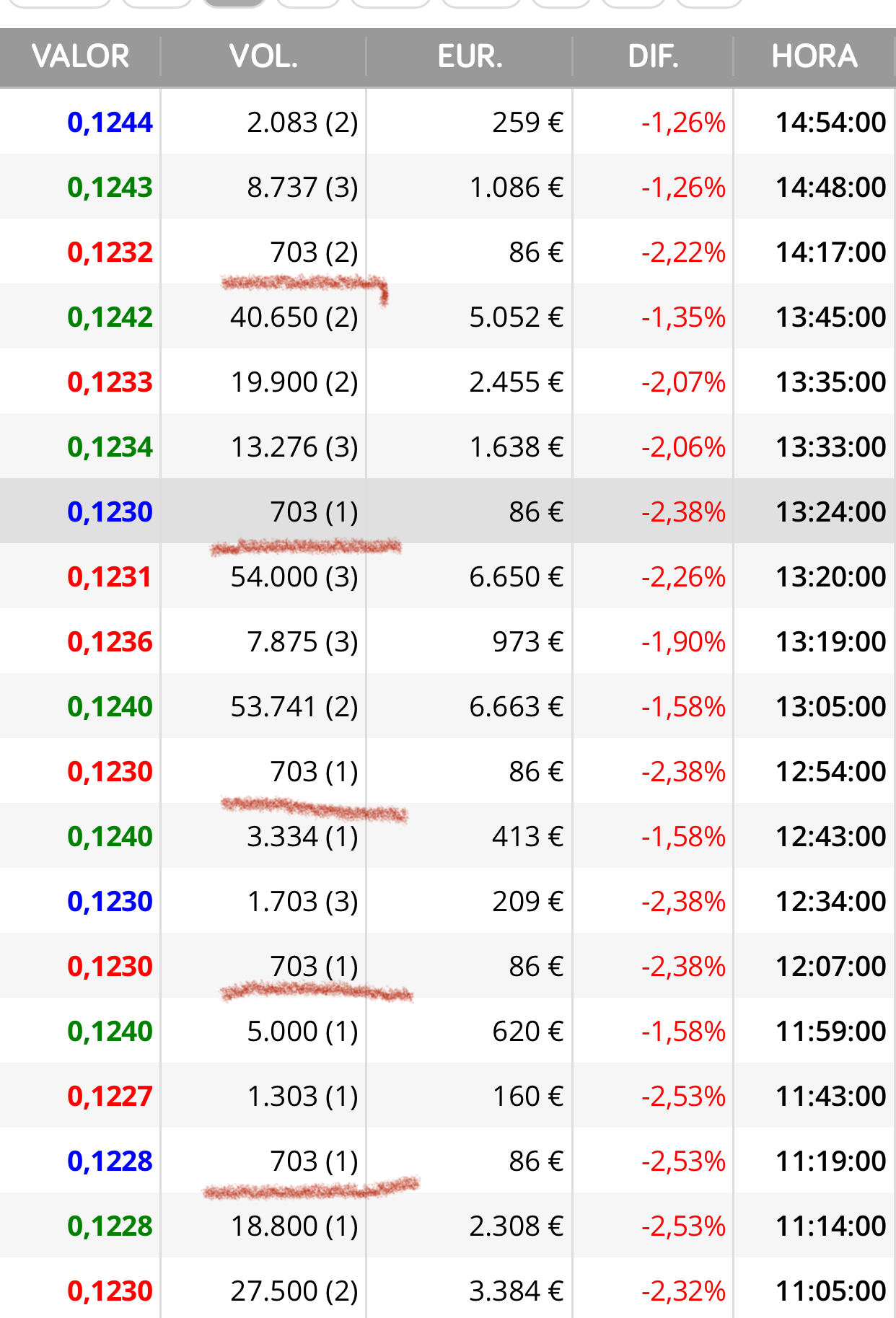Click volume 1.703 (3) cell
Image resolution: width=896 pixels, height=1318 pixels.
(303, 902)
